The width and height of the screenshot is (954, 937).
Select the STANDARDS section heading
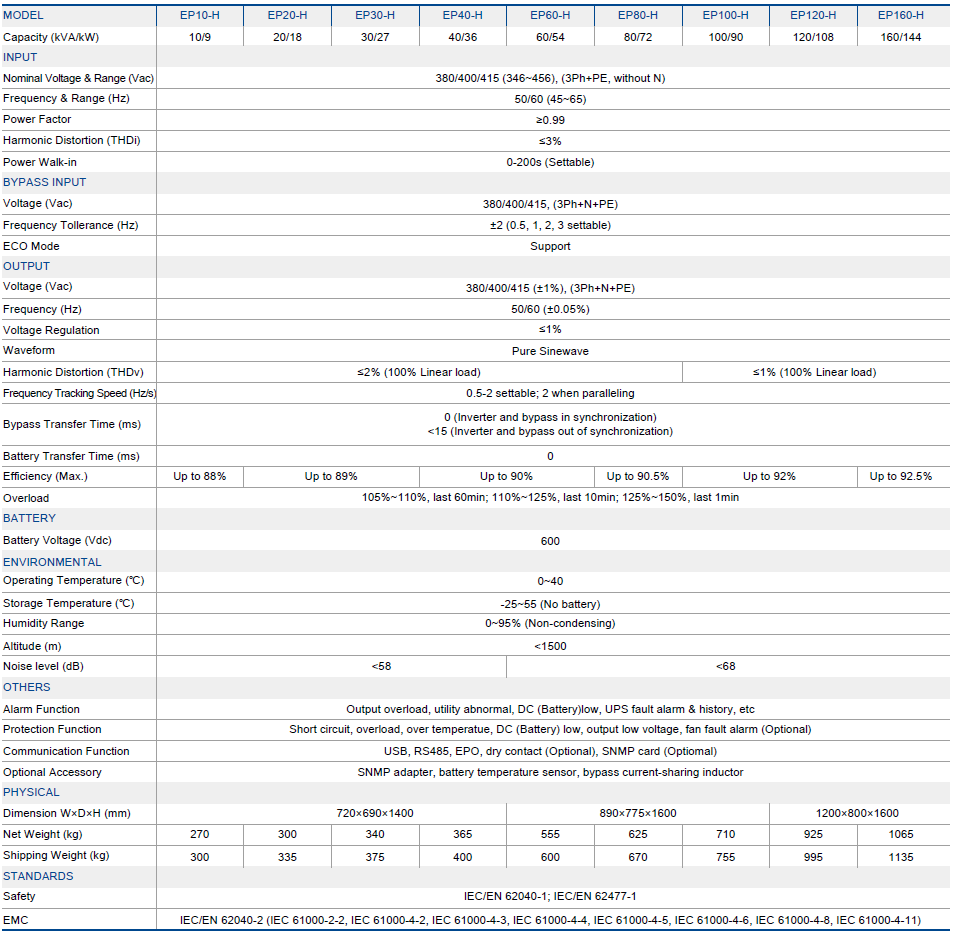38,876
